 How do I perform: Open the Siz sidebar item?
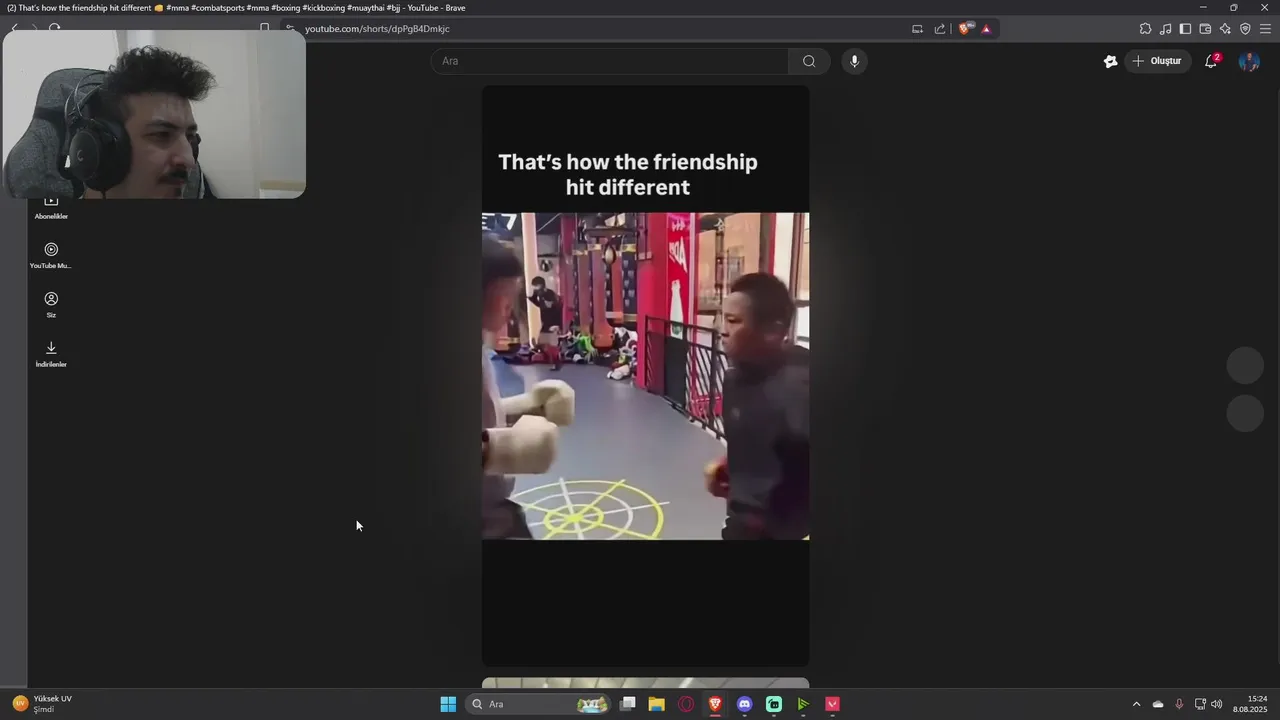click(x=51, y=305)
